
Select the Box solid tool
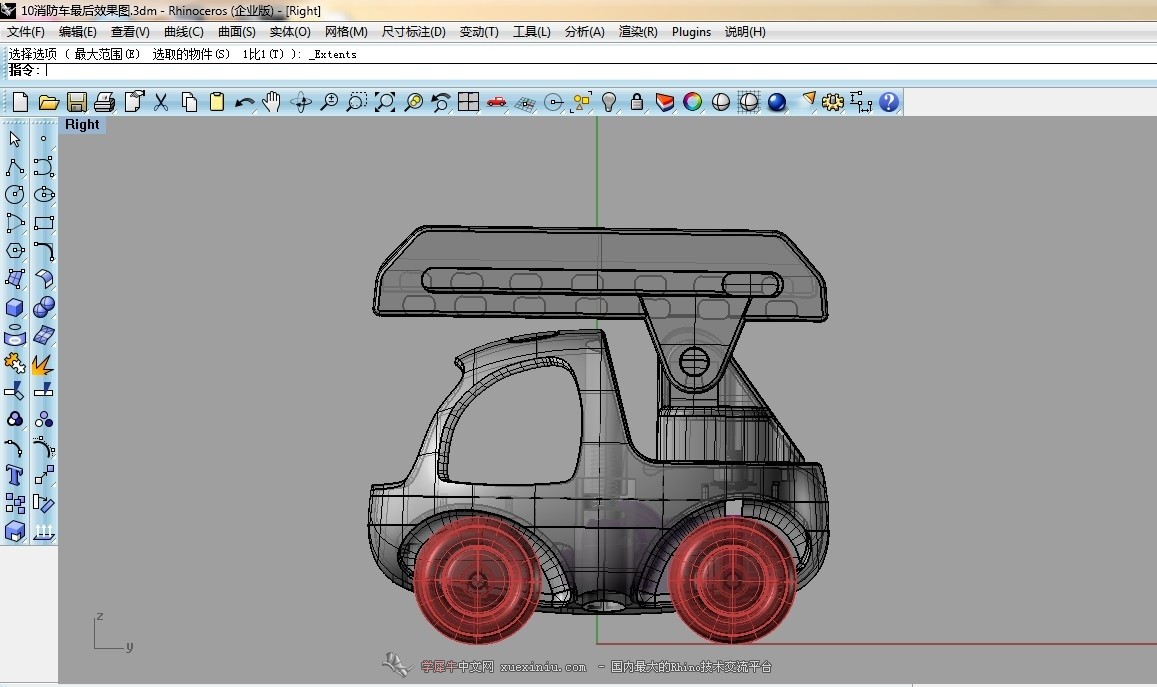(x=15, y=307)
